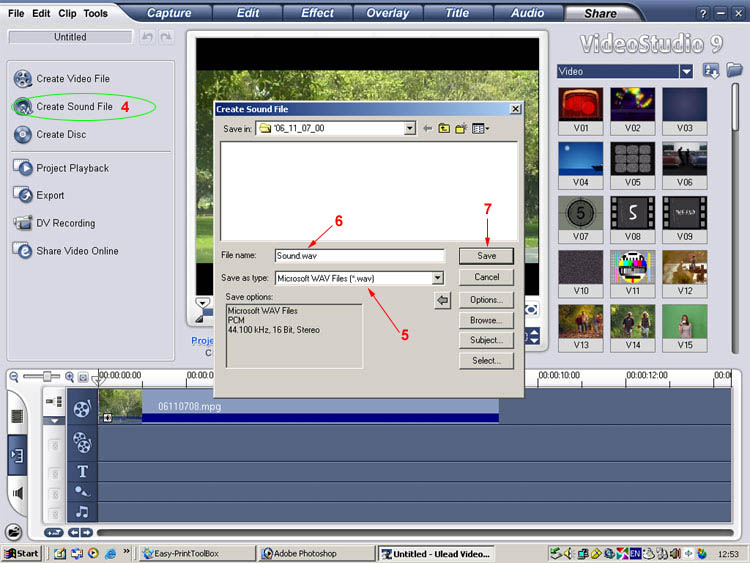Image resolution: width=750 pixels, height=563 pixels.
Task: Select the Music track note icon
Action: pos(82,511)
